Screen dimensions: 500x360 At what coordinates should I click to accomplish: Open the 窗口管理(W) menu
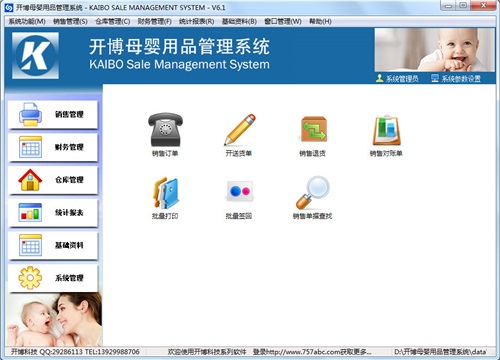(x=283, y=21)
